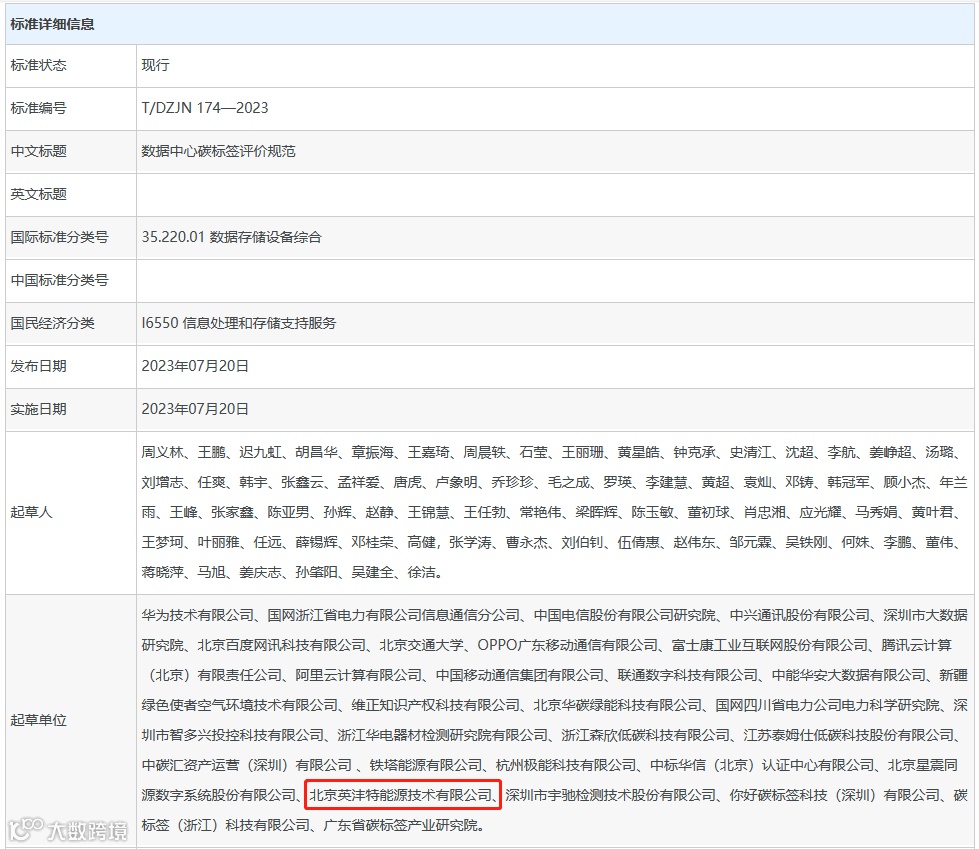Image resolution: width=979 pixels, height=849 pixels.
Task: Select the 中文标题 label
Action: pyautogui.click(x=38, y=151)
